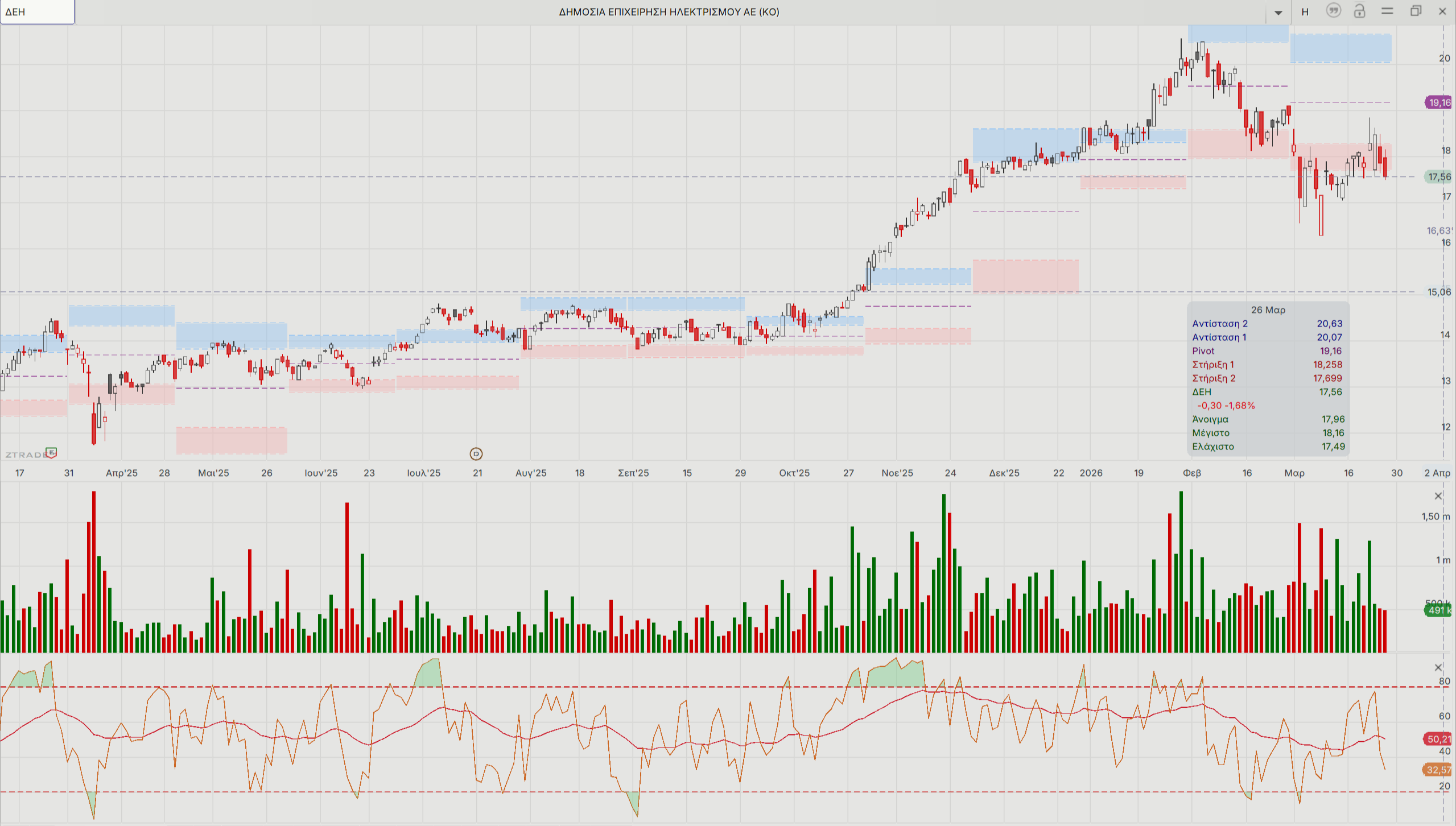The image size is (1456, 826).
Task: Click the 32,57 orange indicator value tag
Action: (x=1438, y=770)
